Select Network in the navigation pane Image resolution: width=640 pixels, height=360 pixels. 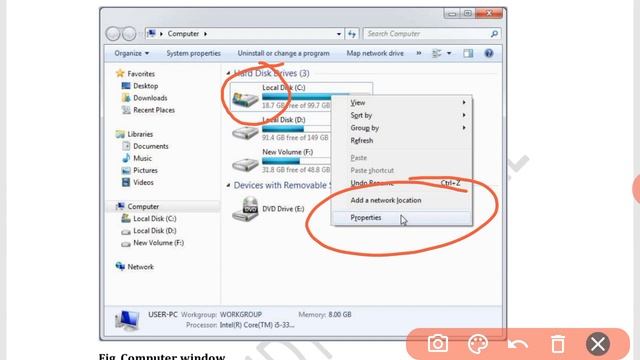(140, 267)
